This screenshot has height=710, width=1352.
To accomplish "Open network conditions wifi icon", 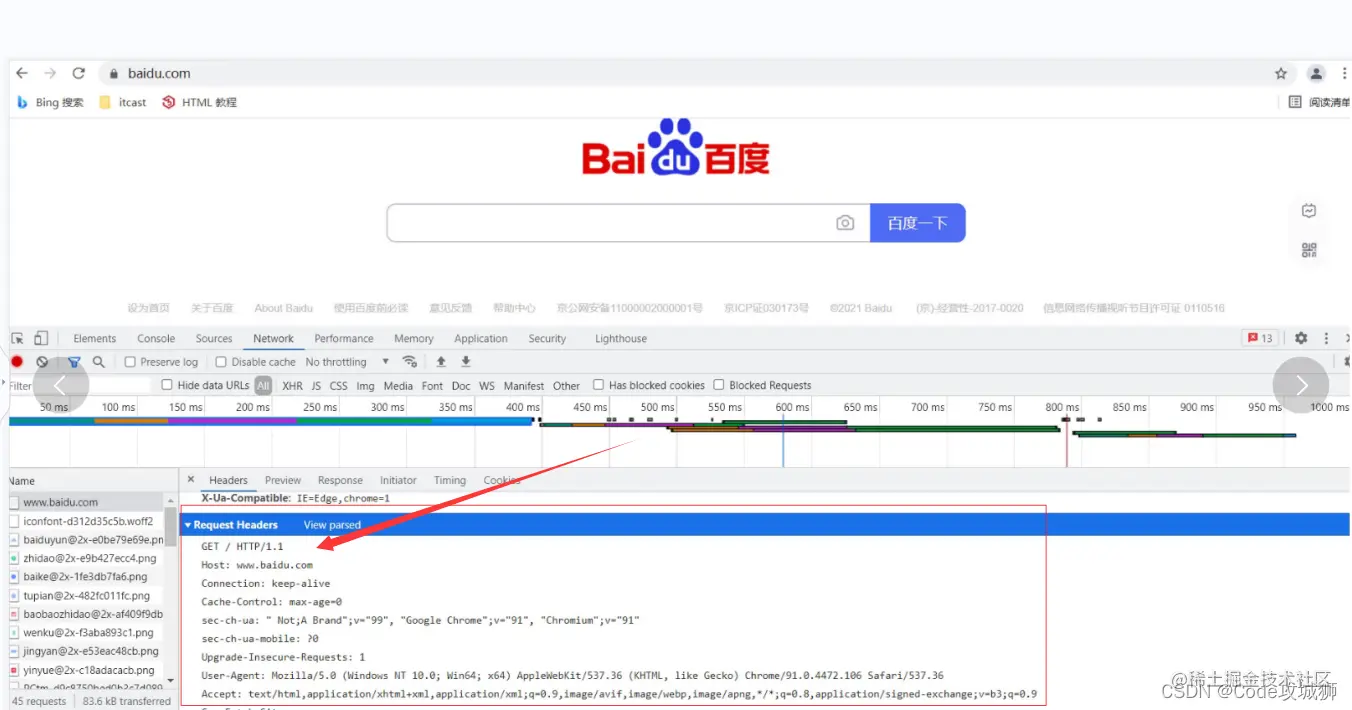I will click(409, 362).
